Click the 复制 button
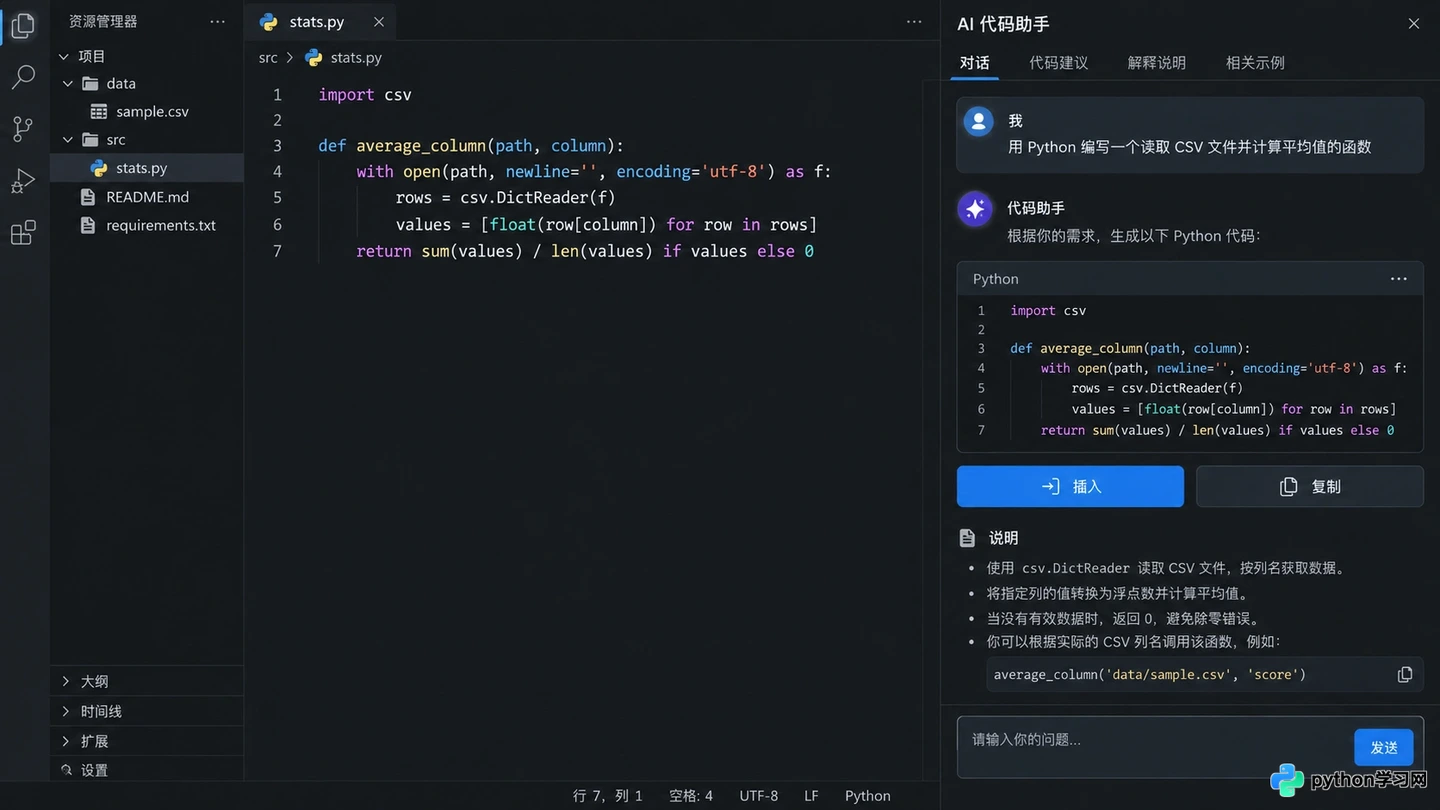The image size is (1440, 810). (x=1310, y=486)
